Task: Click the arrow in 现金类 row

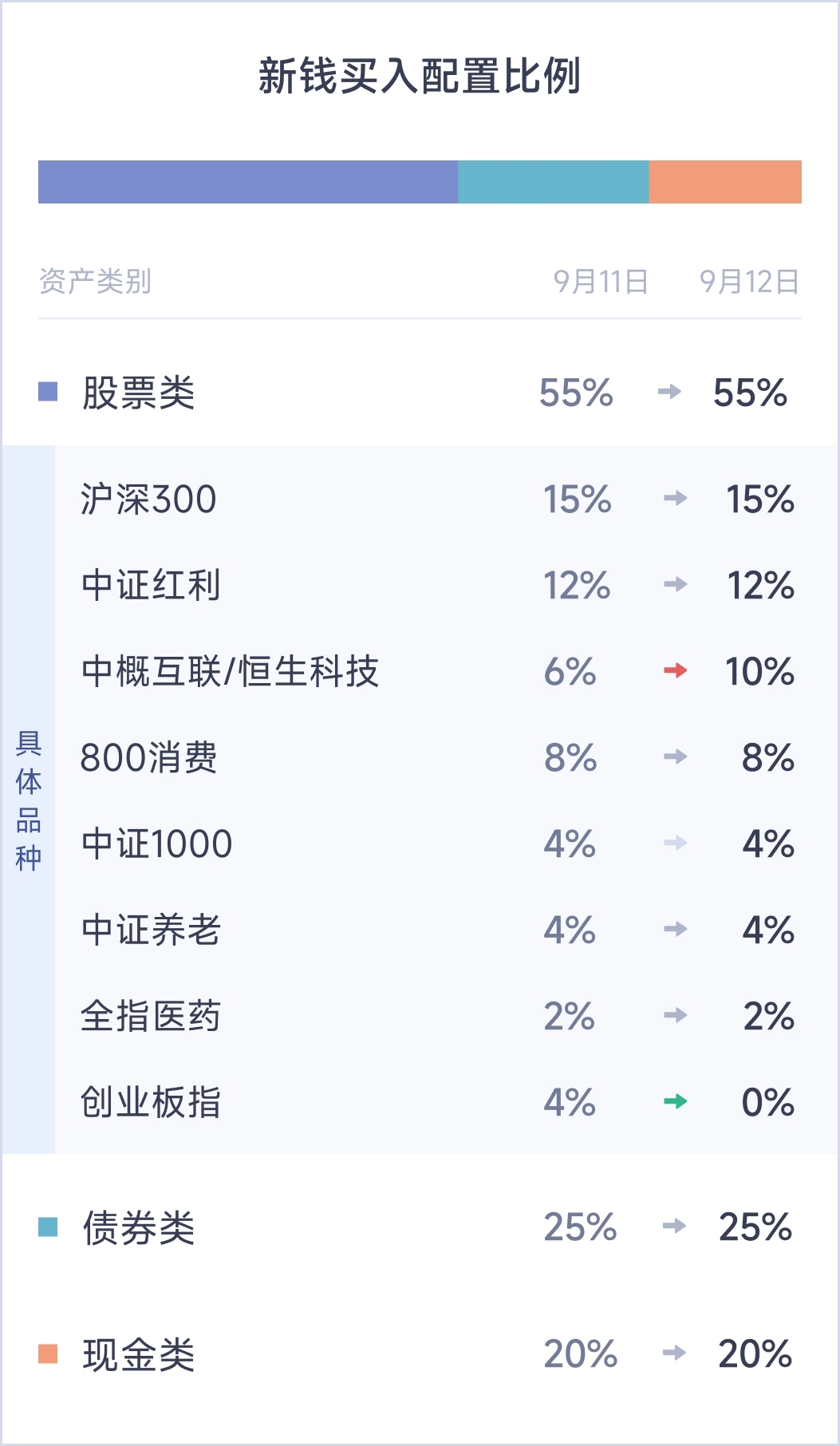Action: pyautogui.click(x=674, y=1353)
